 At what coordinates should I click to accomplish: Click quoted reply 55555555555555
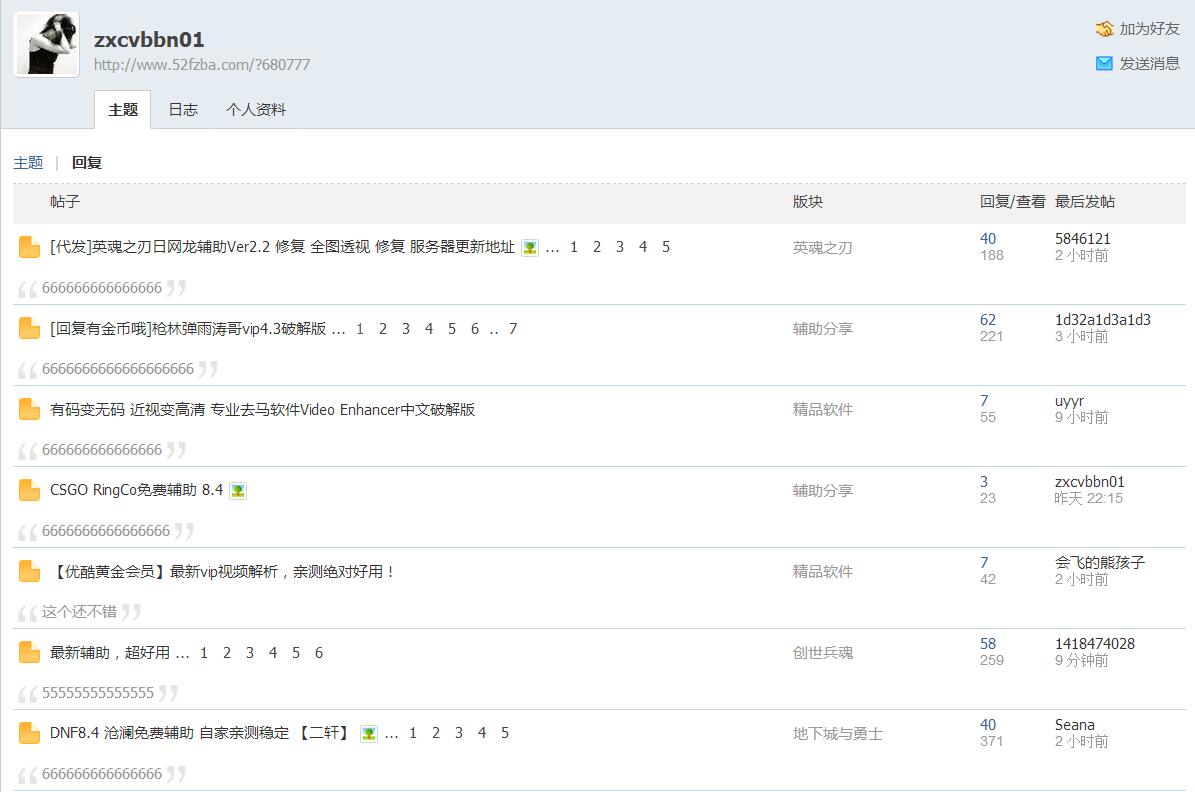coord(98,692)
